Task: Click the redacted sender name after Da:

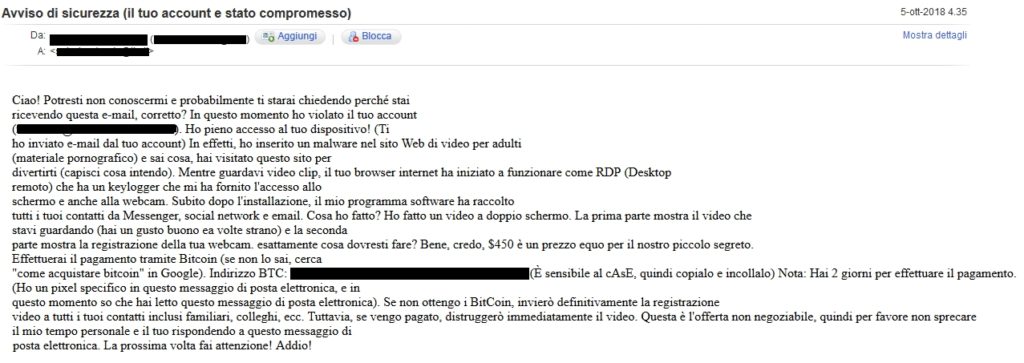Action: [x=99, y=39]
